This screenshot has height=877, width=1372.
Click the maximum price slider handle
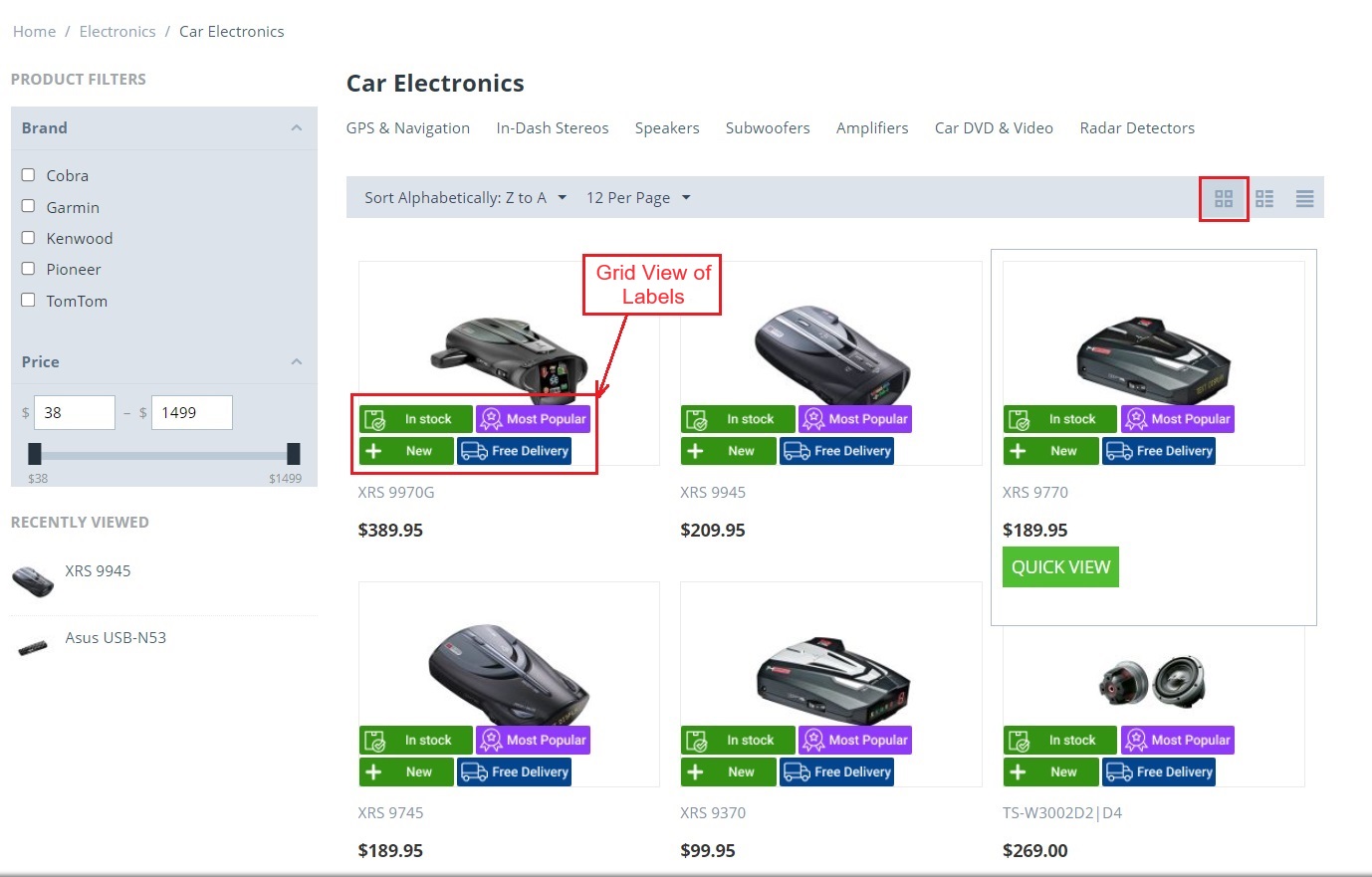point(294,454)
